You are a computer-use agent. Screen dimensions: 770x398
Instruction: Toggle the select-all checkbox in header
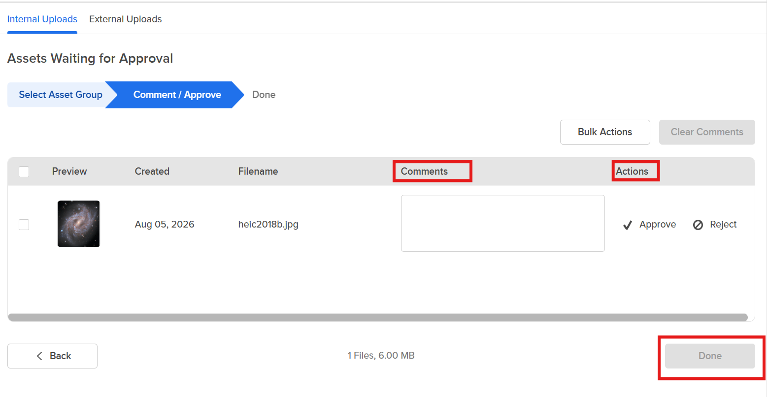[24, 171]
